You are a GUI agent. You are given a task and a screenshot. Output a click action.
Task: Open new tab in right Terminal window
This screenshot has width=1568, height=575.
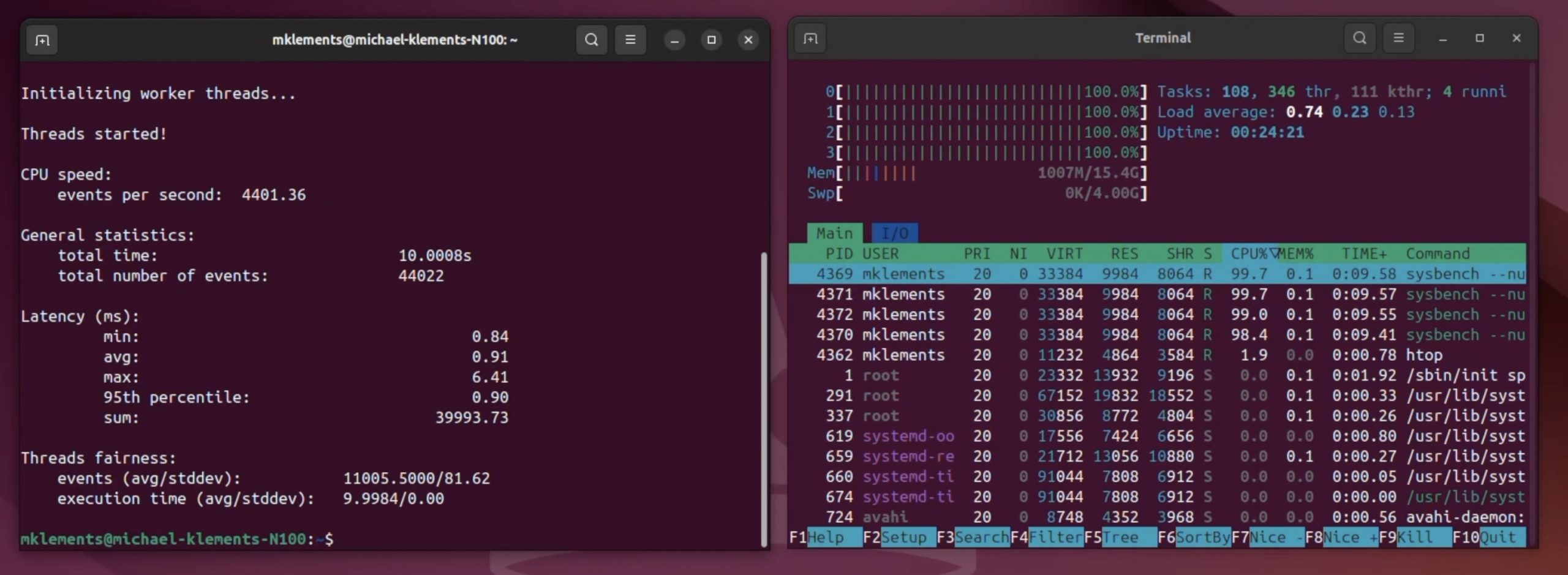[810, 39]
